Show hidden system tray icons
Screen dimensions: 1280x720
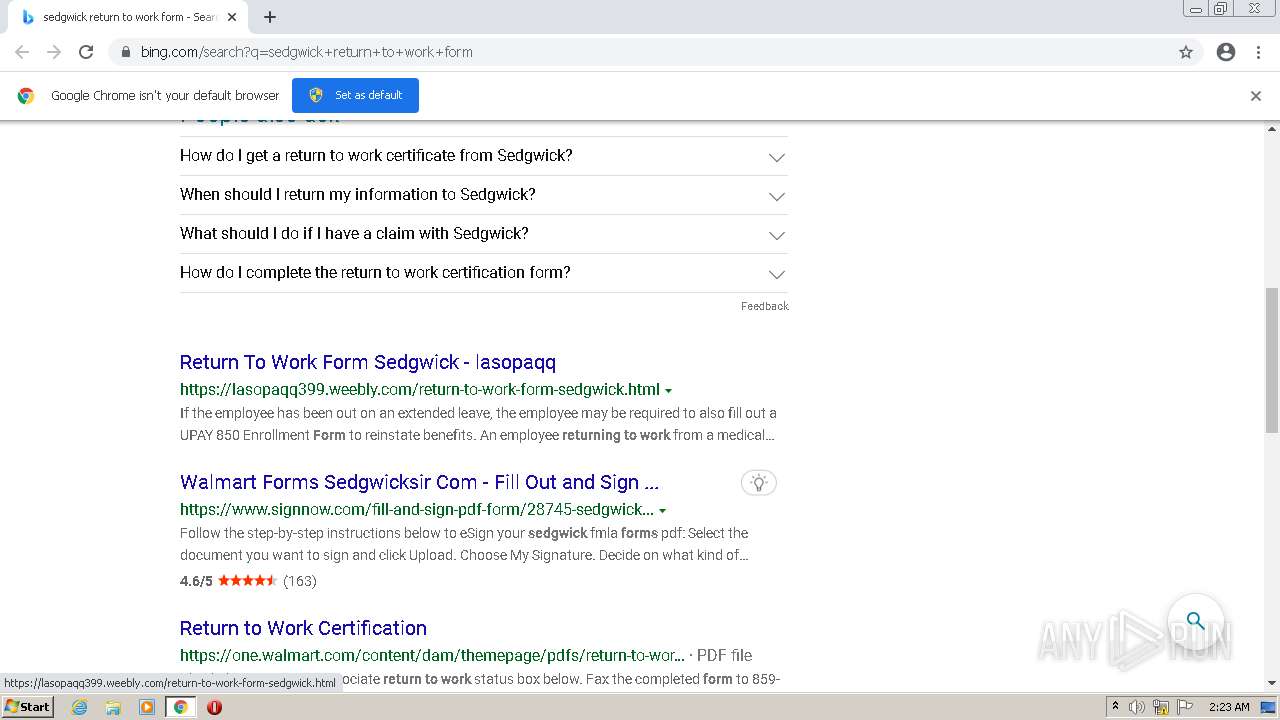pos(1115,706)
